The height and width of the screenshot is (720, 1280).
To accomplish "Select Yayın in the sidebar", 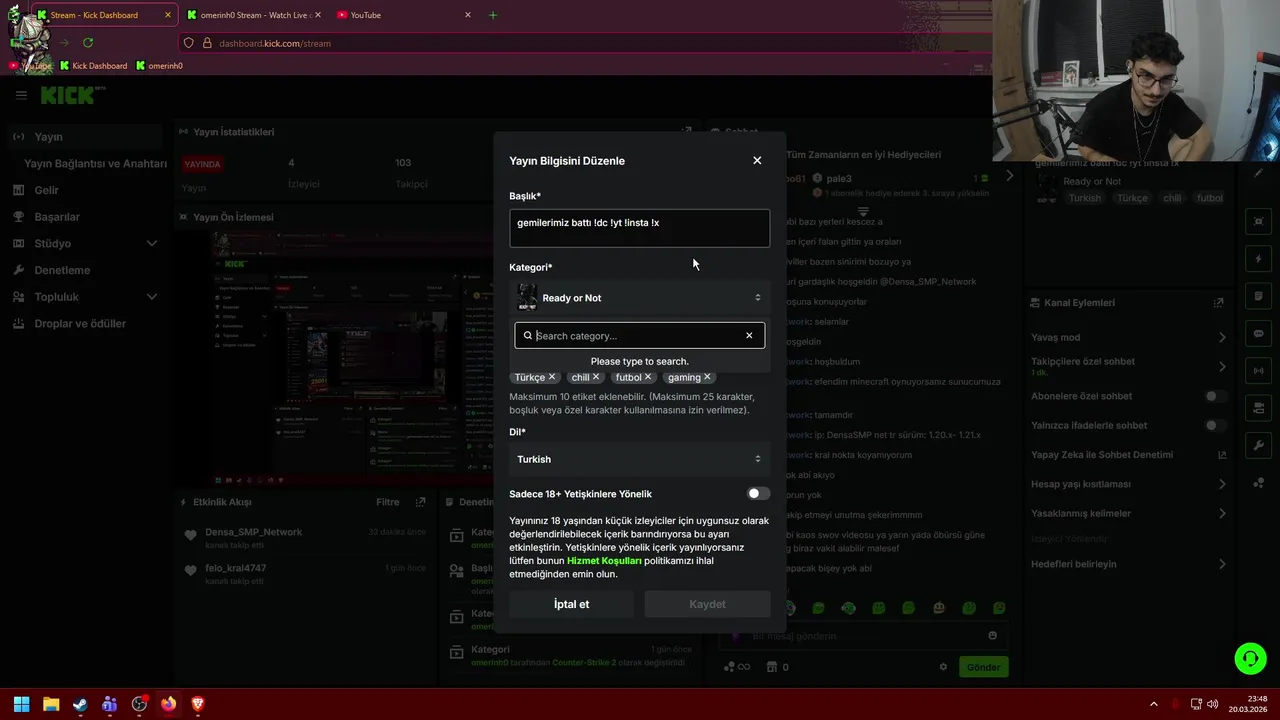I will 85,137.
